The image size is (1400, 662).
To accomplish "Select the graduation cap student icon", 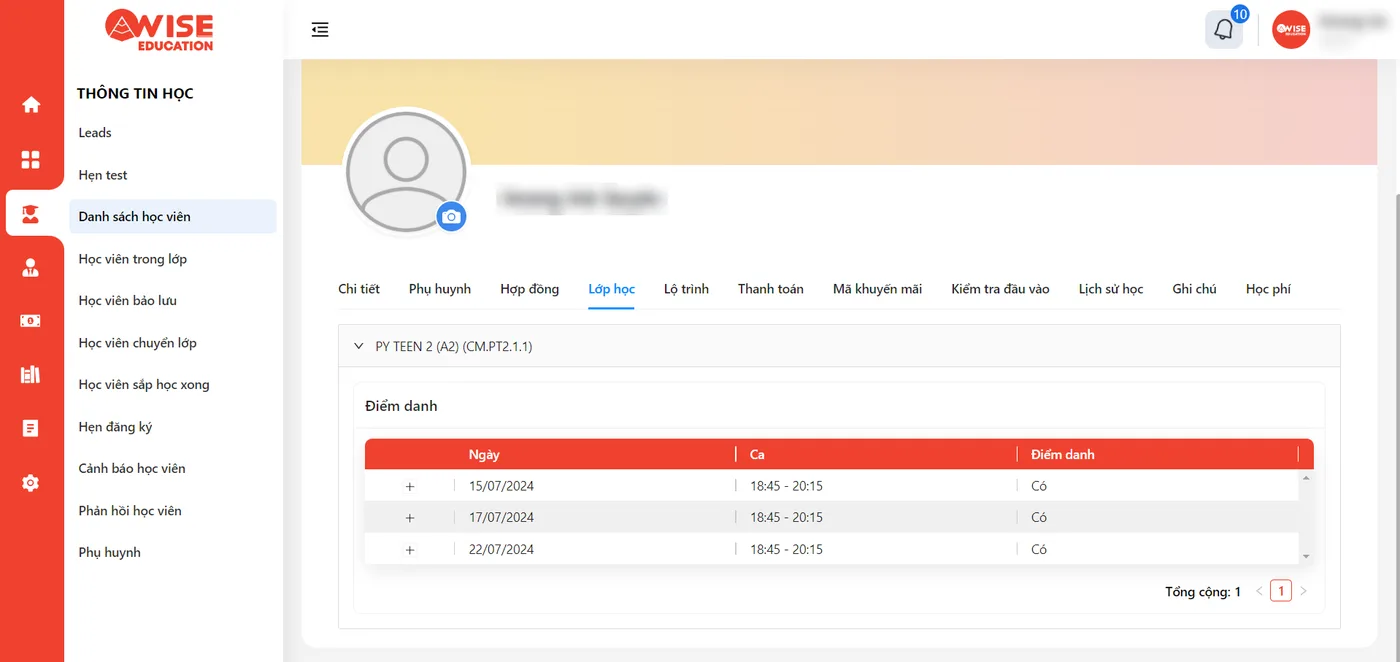I will (x=31, y=213).
